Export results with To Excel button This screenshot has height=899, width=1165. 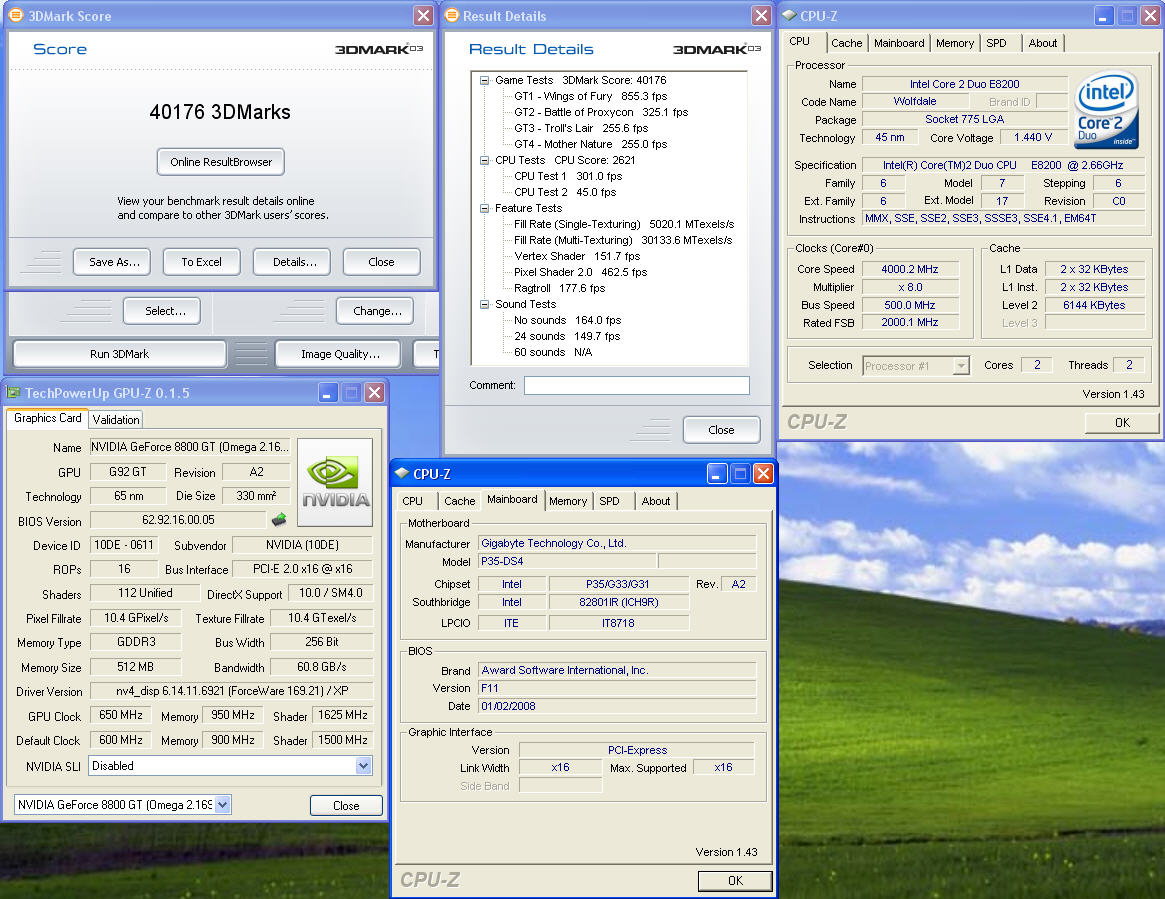201,262
